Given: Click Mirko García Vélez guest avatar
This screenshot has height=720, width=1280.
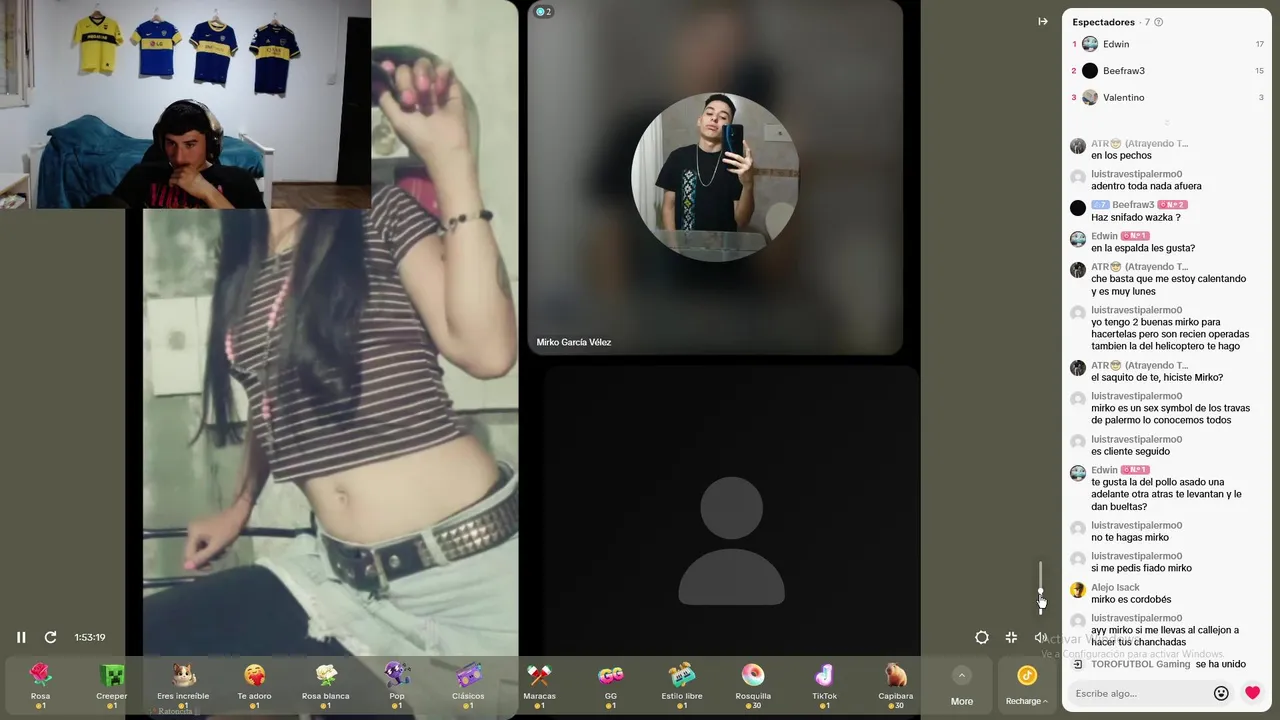Looking at the screenshot, I should click(715, 177).
